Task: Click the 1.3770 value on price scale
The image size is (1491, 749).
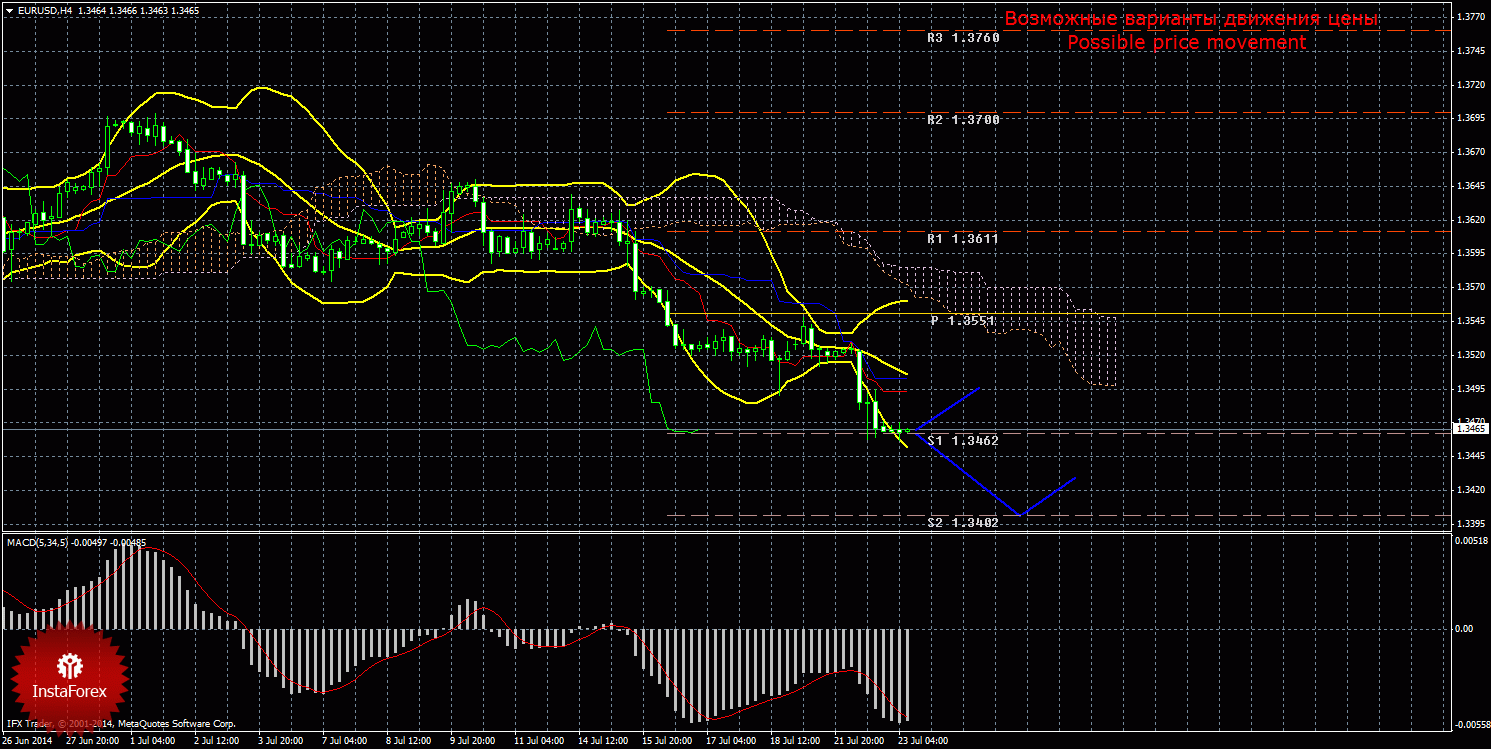Action: (x=1469, y=17)
